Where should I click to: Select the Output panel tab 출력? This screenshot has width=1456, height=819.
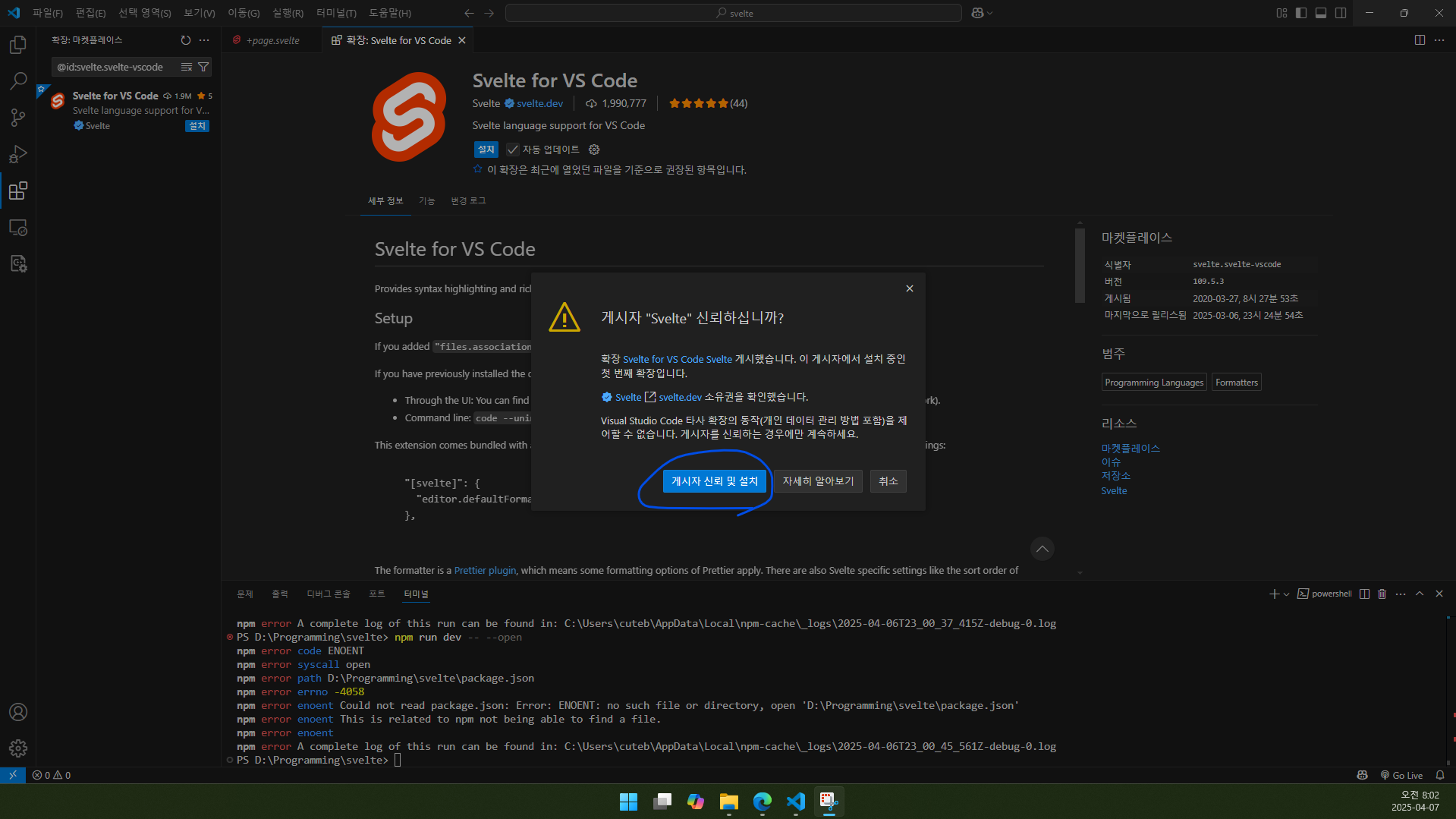coord(280,594)
